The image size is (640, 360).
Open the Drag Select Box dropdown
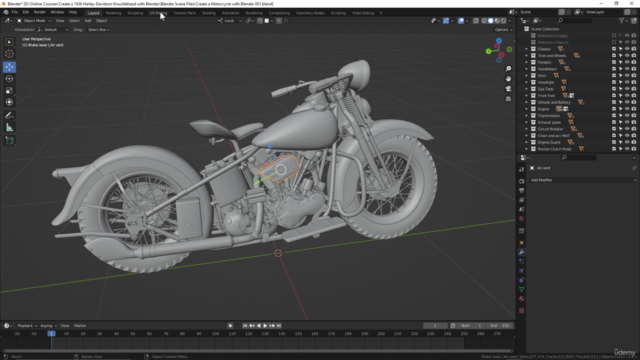pyautogui.click(x=98, y=29)
